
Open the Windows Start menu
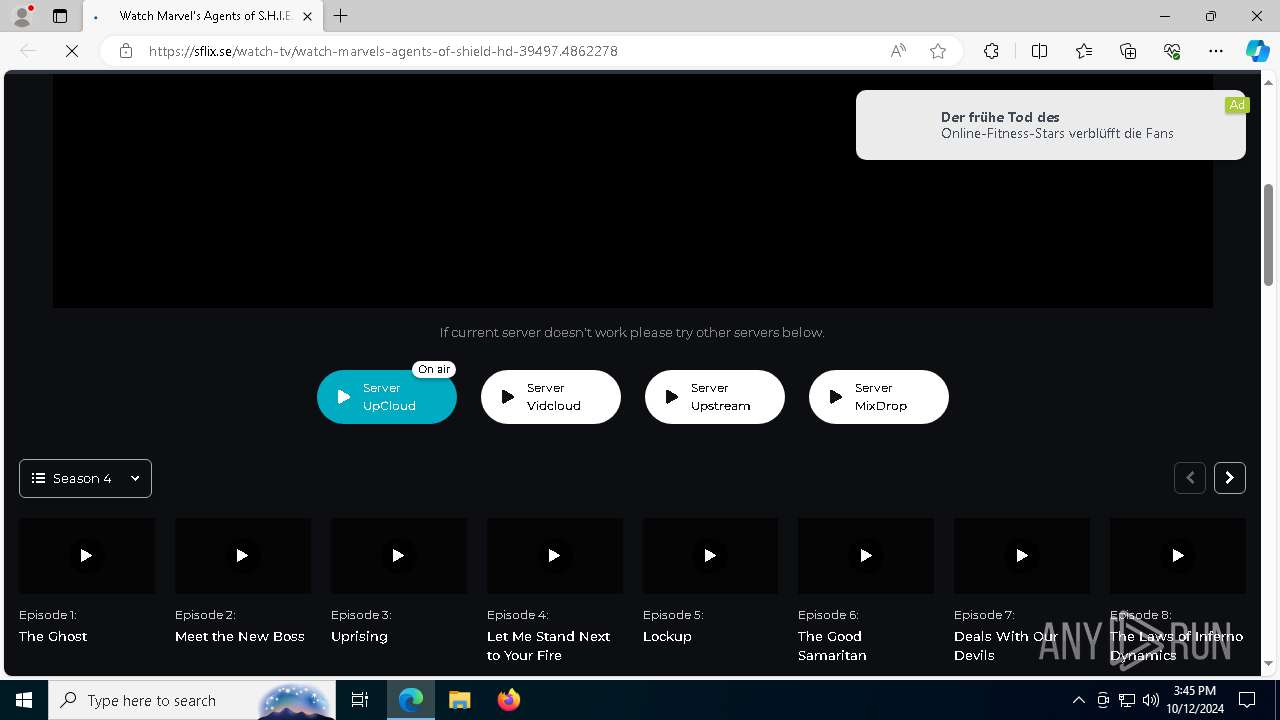pos(24,700)
